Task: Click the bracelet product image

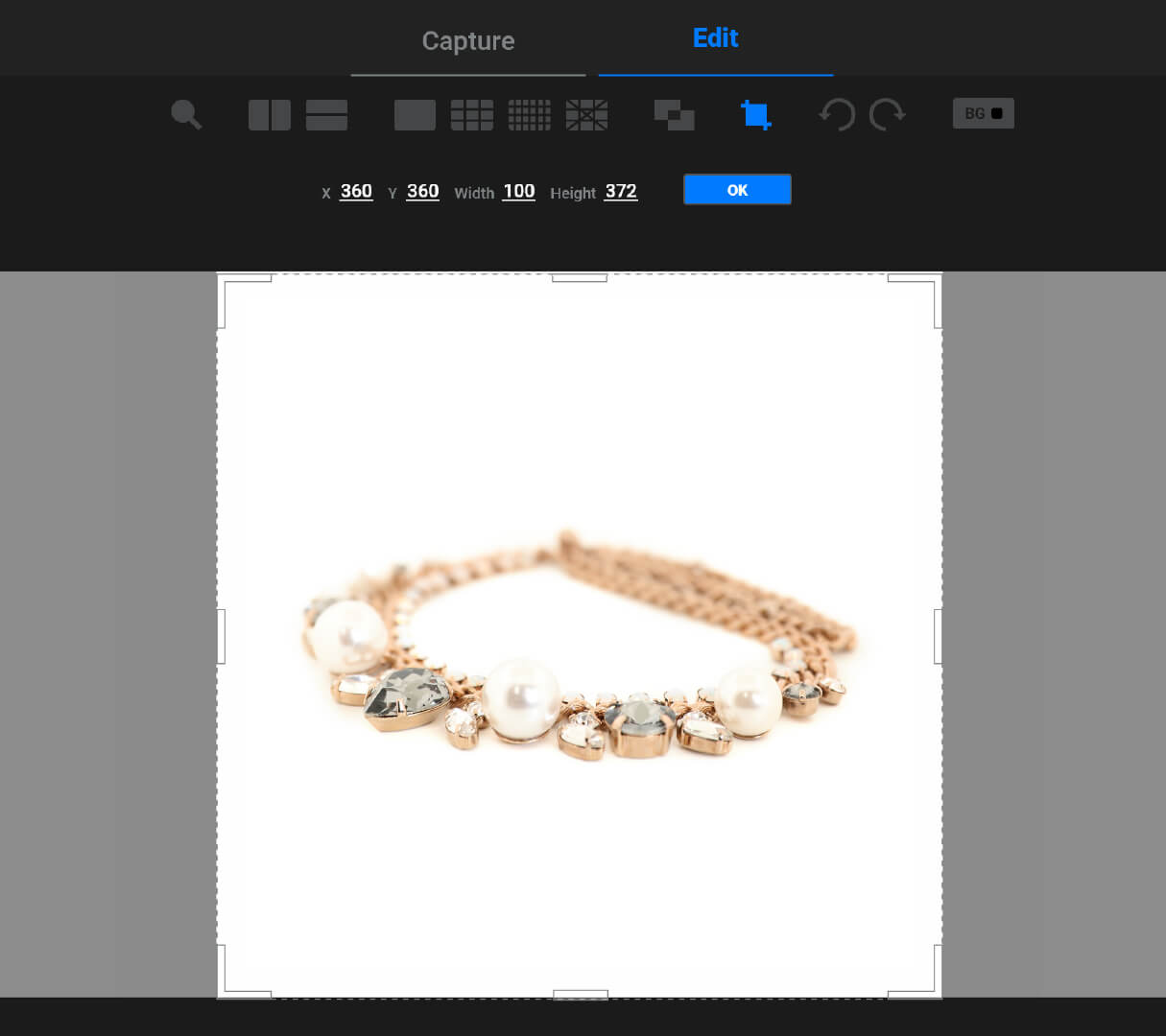Action: click(580, 646)
